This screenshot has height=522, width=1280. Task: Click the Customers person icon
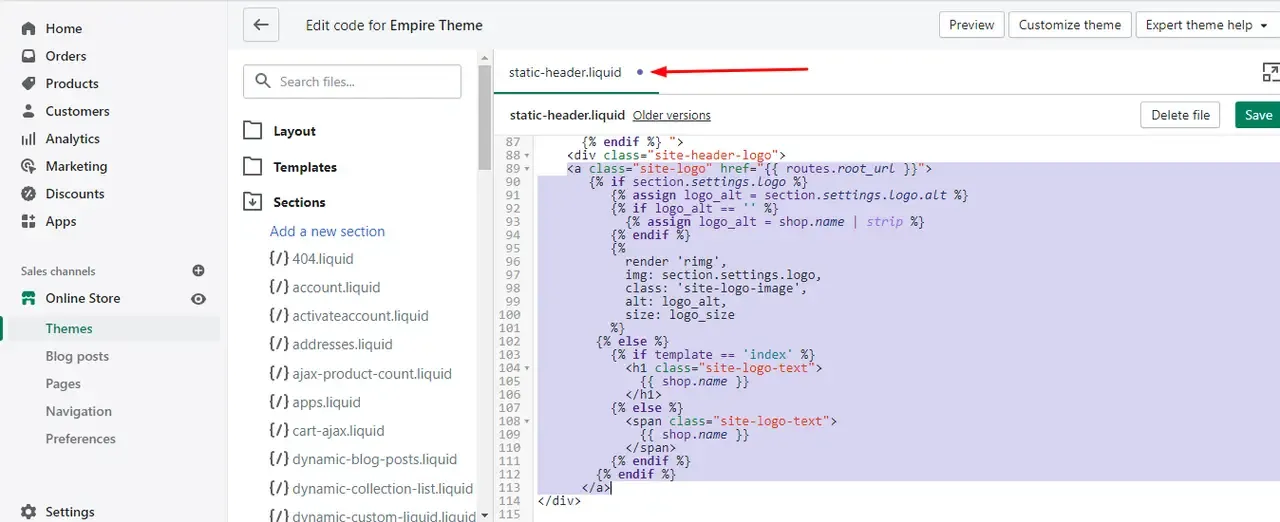[x=28, y=111]
